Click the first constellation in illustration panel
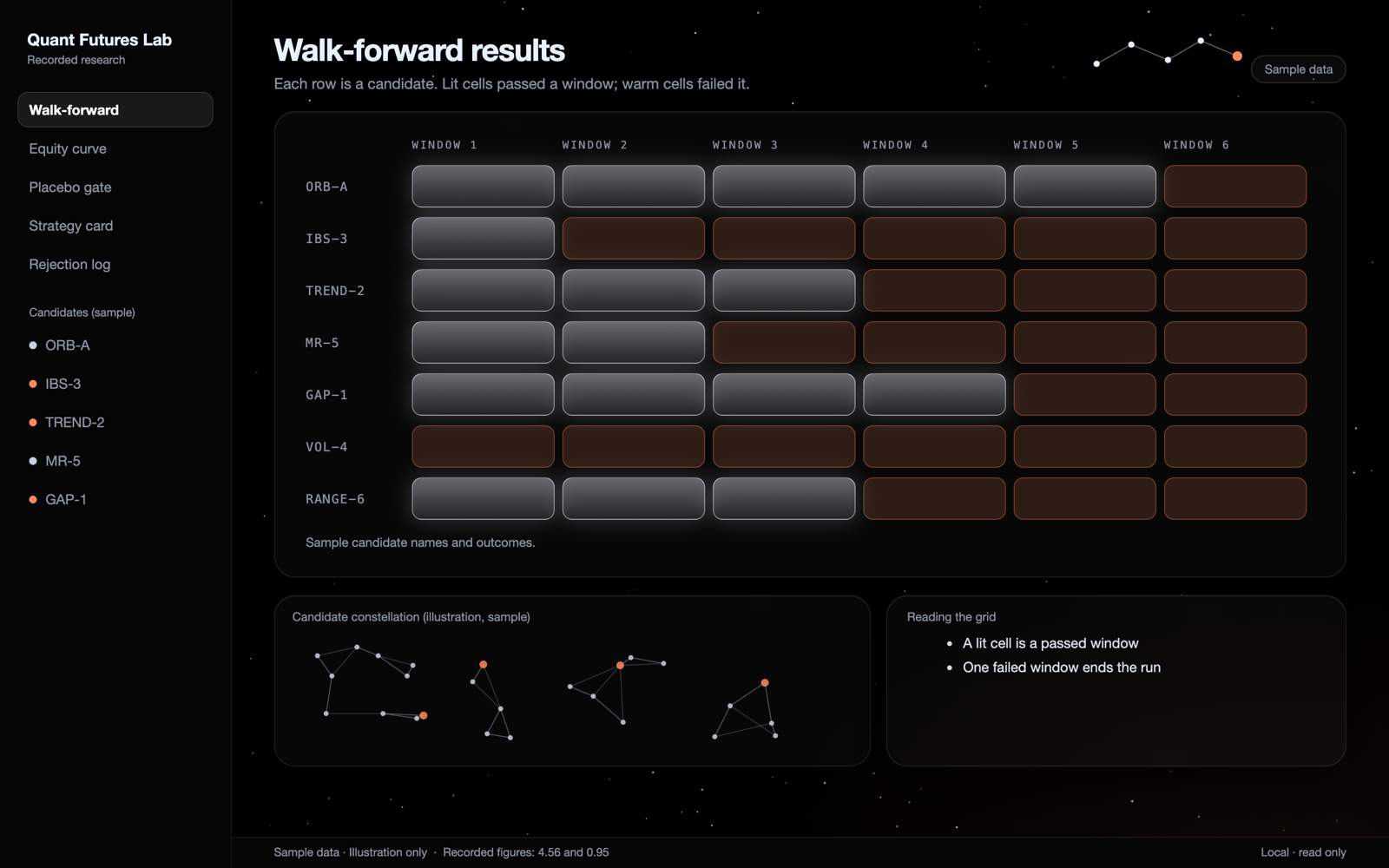Image resolution: width=1389 pixels, height=868 pixels. pos(371,682)
